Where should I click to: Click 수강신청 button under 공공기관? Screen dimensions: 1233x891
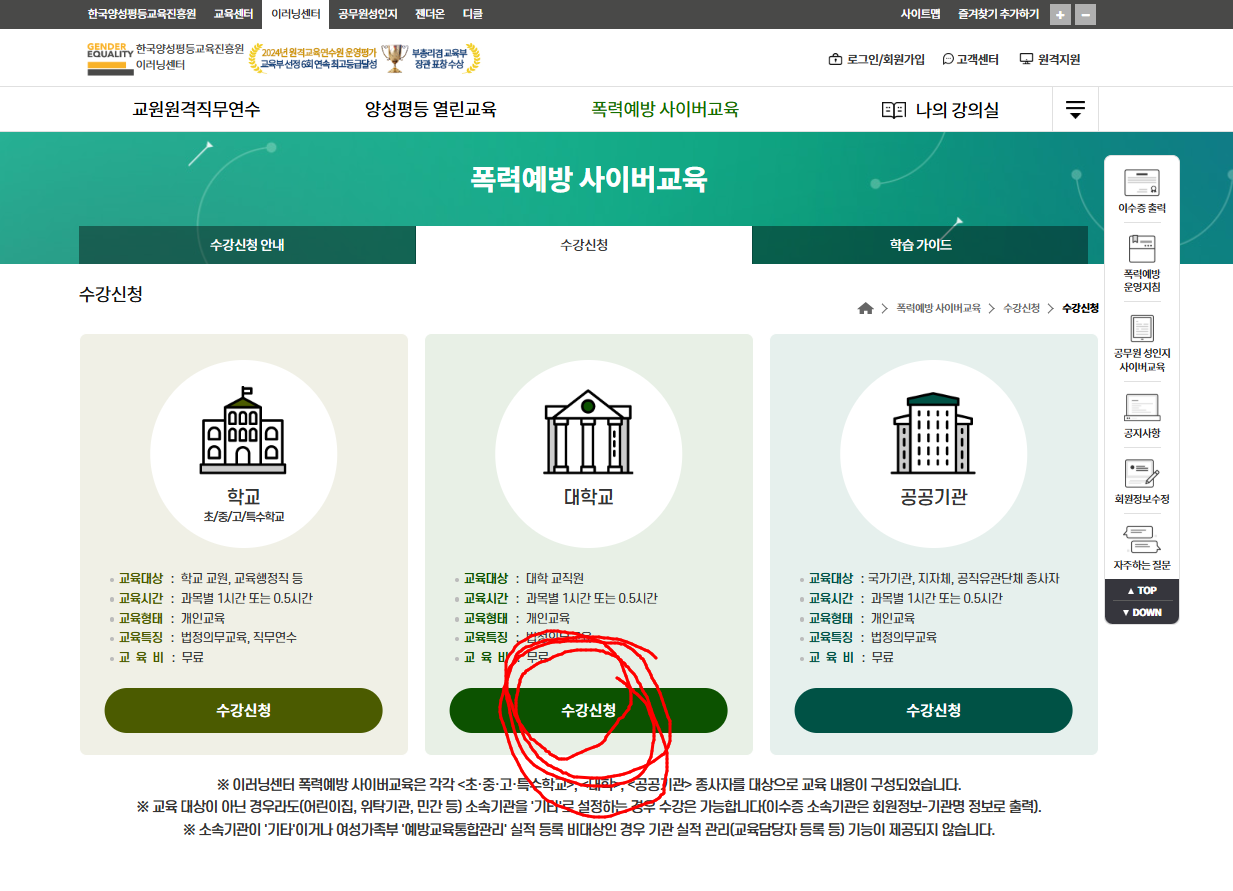pyautogui.click(x=933, y=710)
